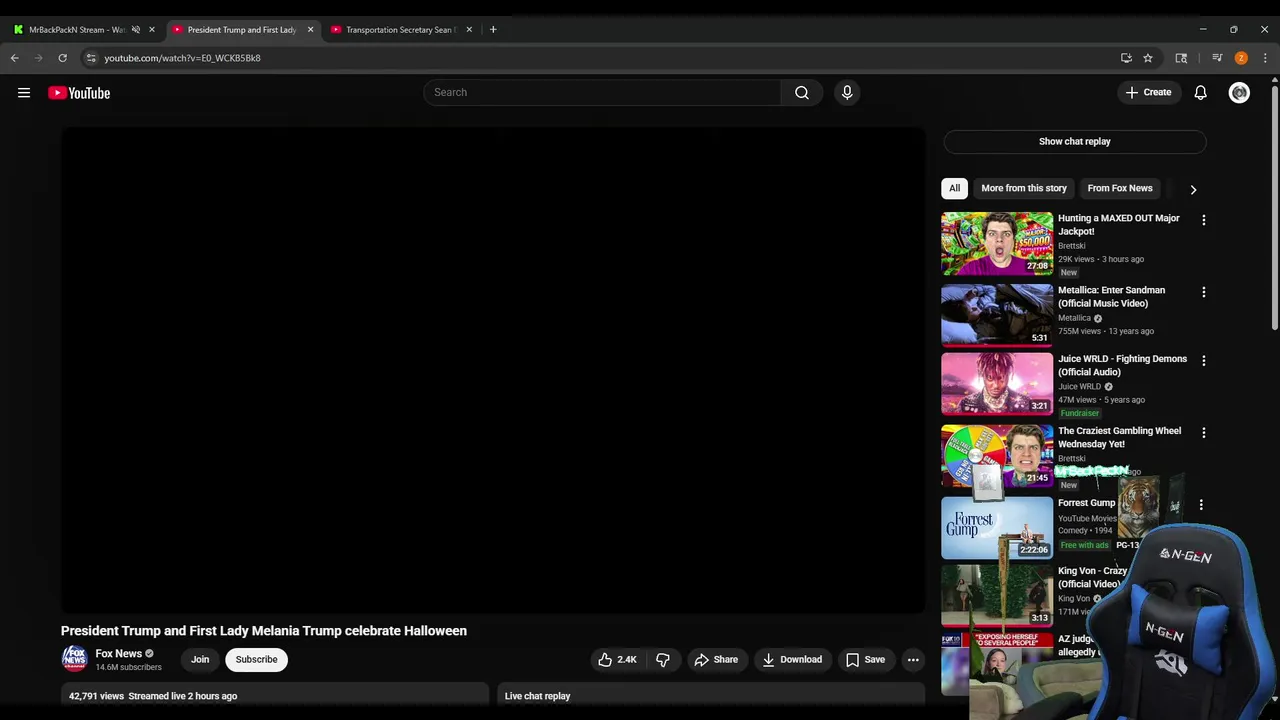
Task: Open Forrest Gump movie thumbnail
Action: pyautogui.click(x=997, y=528)
